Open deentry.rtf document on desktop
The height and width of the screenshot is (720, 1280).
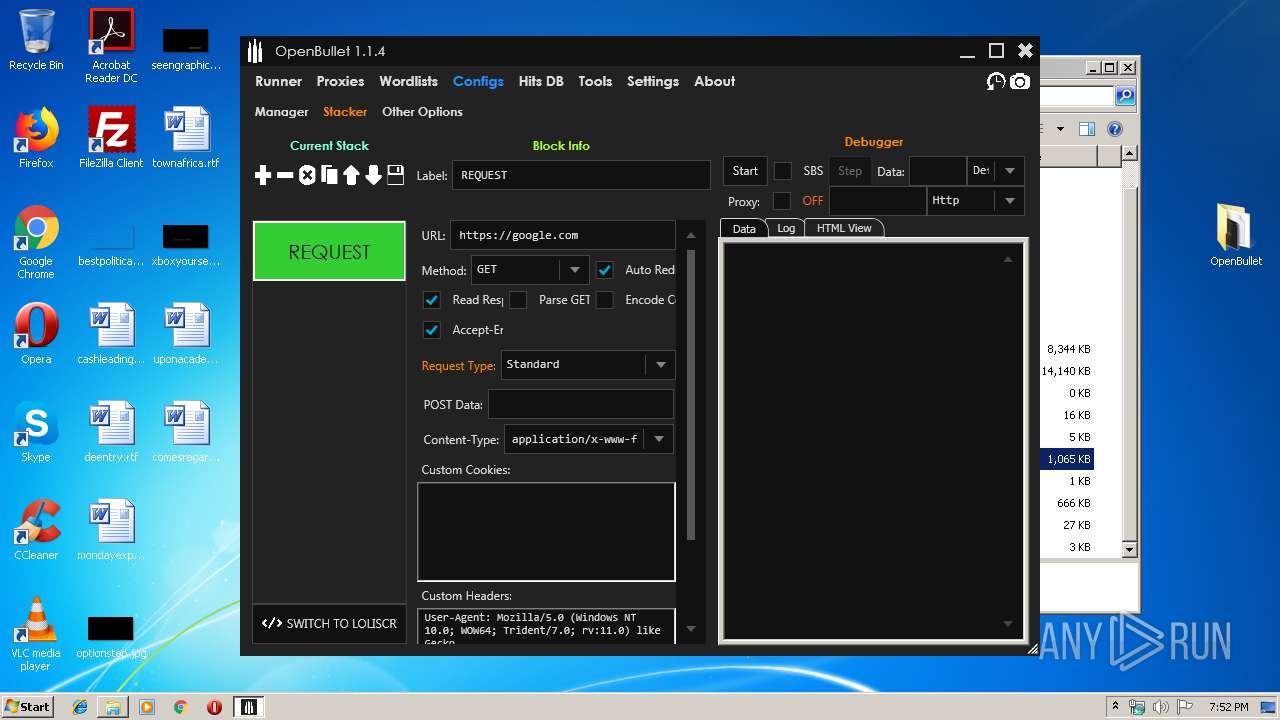tap(111, 432)
